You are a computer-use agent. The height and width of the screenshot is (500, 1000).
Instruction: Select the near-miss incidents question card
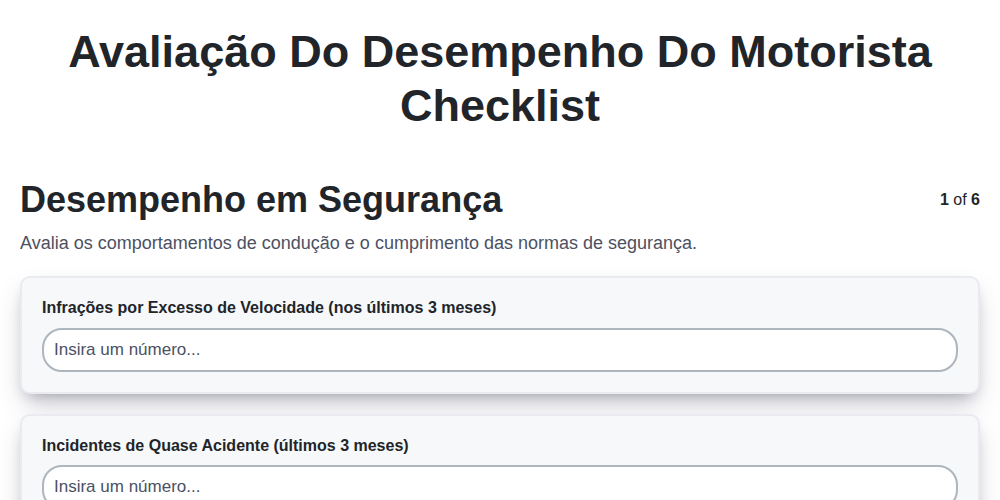point(499,457)
